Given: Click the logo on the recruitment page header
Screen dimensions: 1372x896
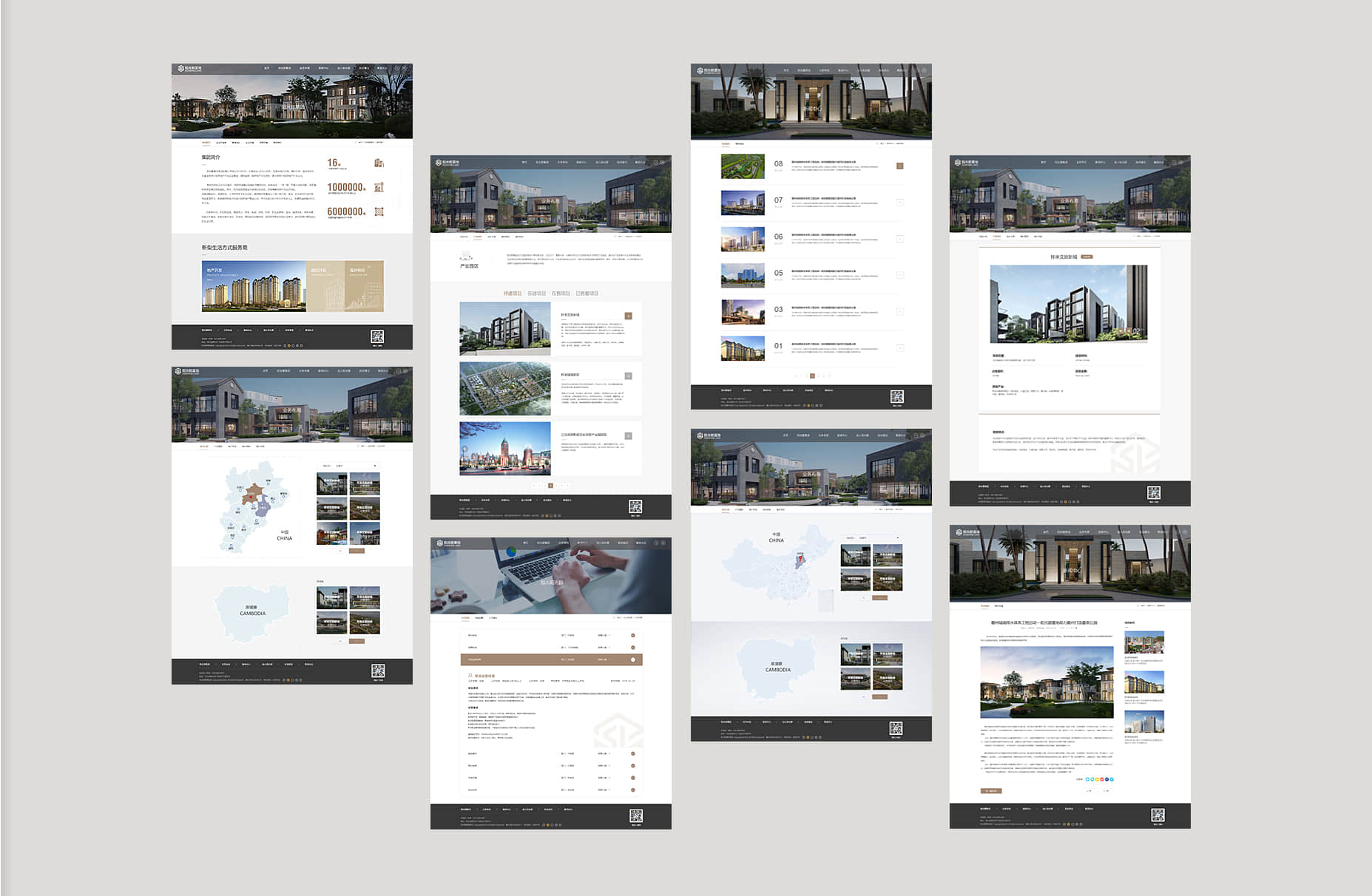Looking at the screenshot, I should pyautogui.click(x=447, y=543).
